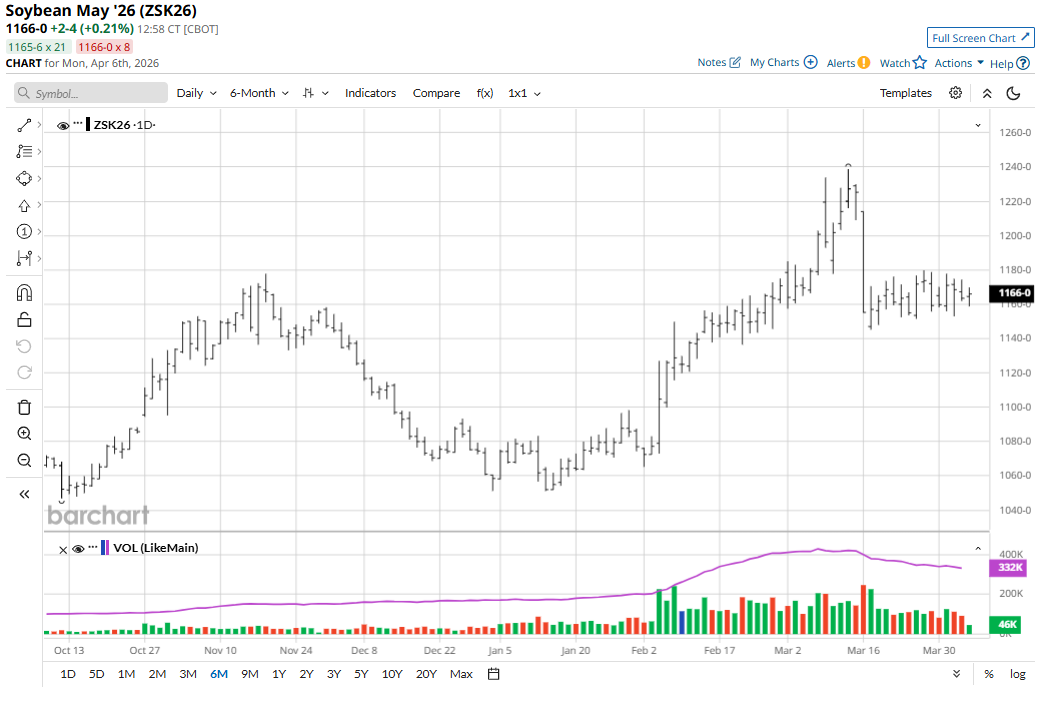1059x703 pixels.
Task: Select the 3M range
Action: [x=188, y=674]
